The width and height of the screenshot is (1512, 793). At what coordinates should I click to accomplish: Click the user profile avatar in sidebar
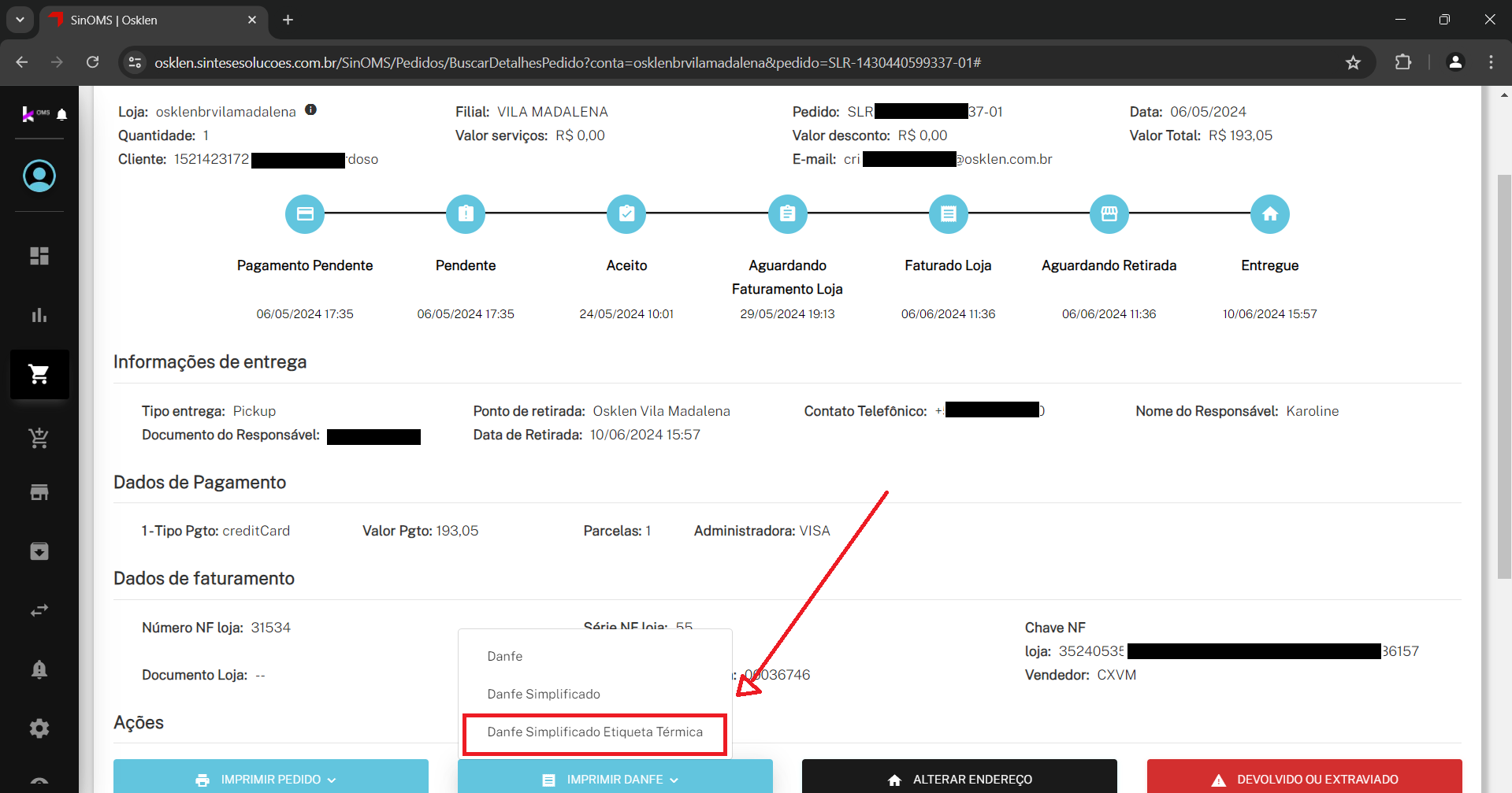tap(39, 176)
